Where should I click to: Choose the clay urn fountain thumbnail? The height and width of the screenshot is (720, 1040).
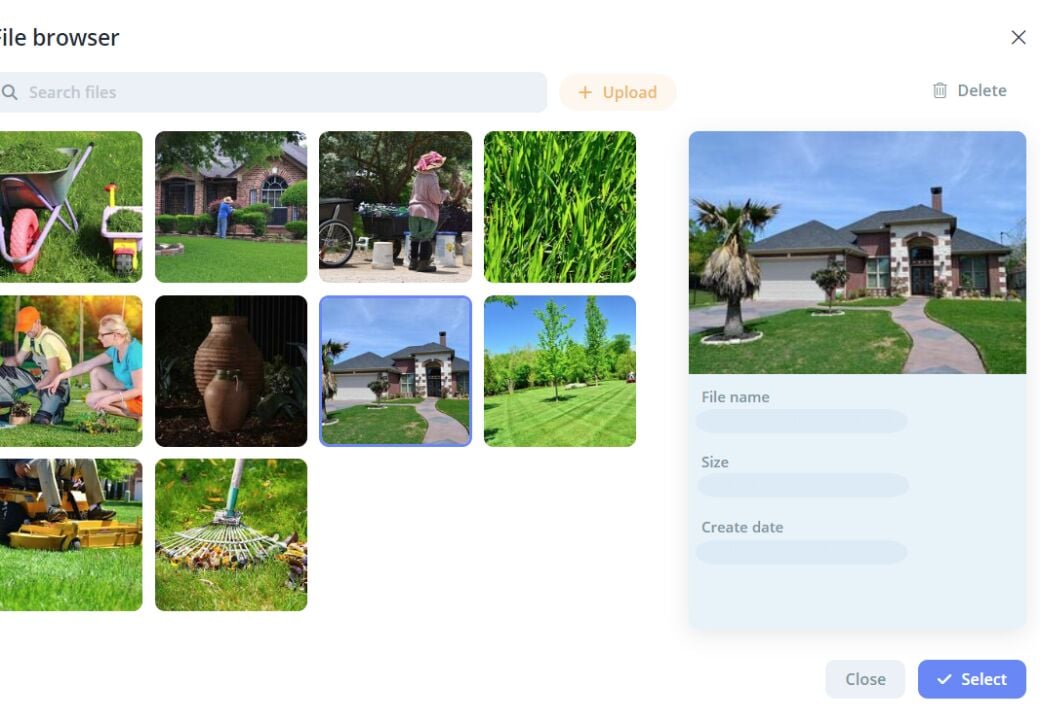pyautogui.click(x=231, y=371)
